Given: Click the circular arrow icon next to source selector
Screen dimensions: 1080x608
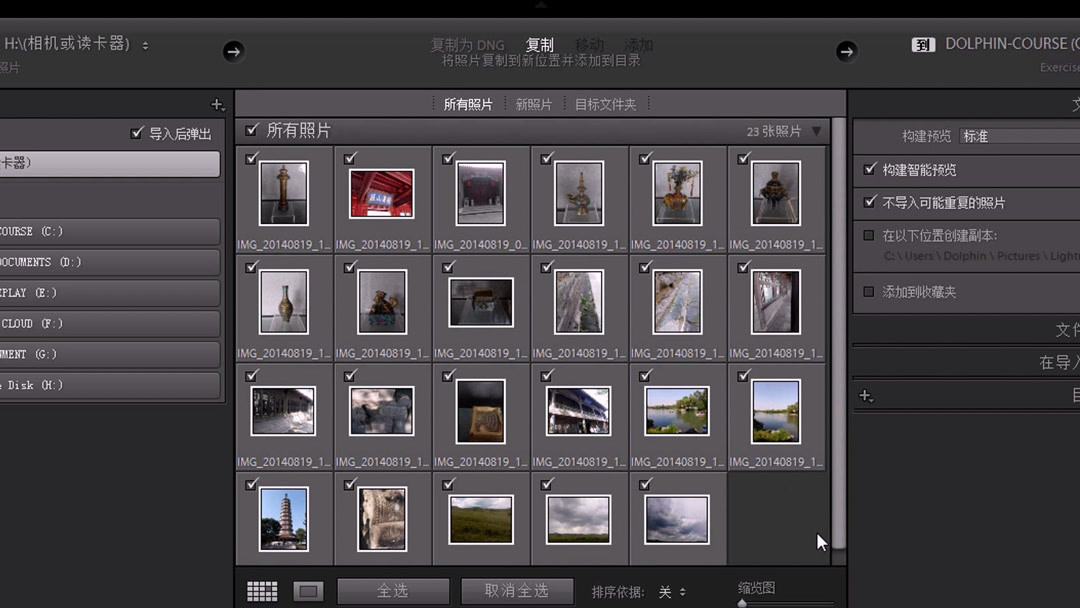Looking at the screenshot, I should click(233, 51).
